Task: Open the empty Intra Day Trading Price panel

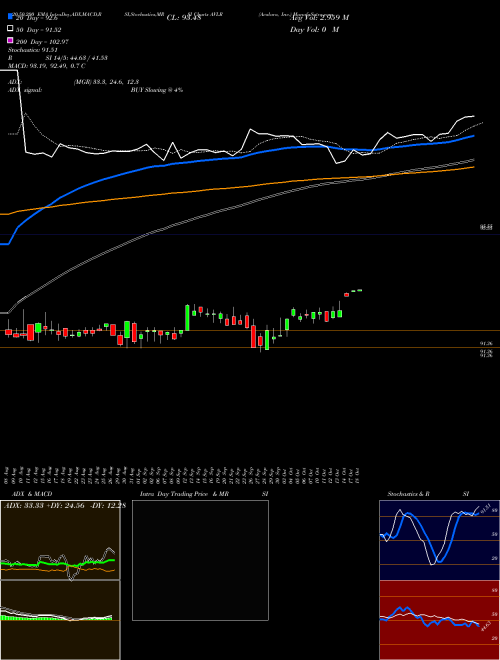Action: [200, 560]
